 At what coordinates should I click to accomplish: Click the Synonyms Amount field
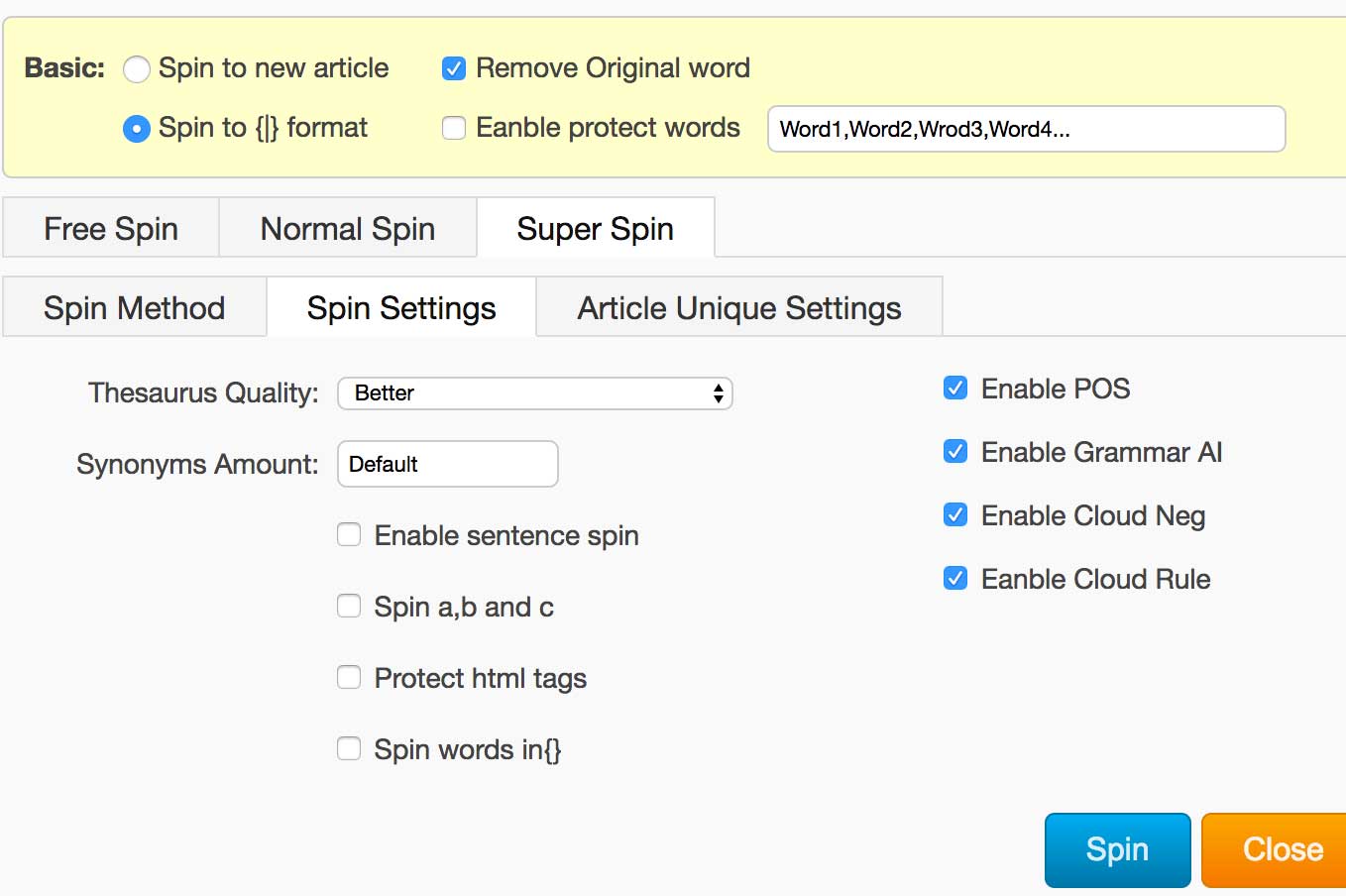pyautogui.click(x=448, y=464)
